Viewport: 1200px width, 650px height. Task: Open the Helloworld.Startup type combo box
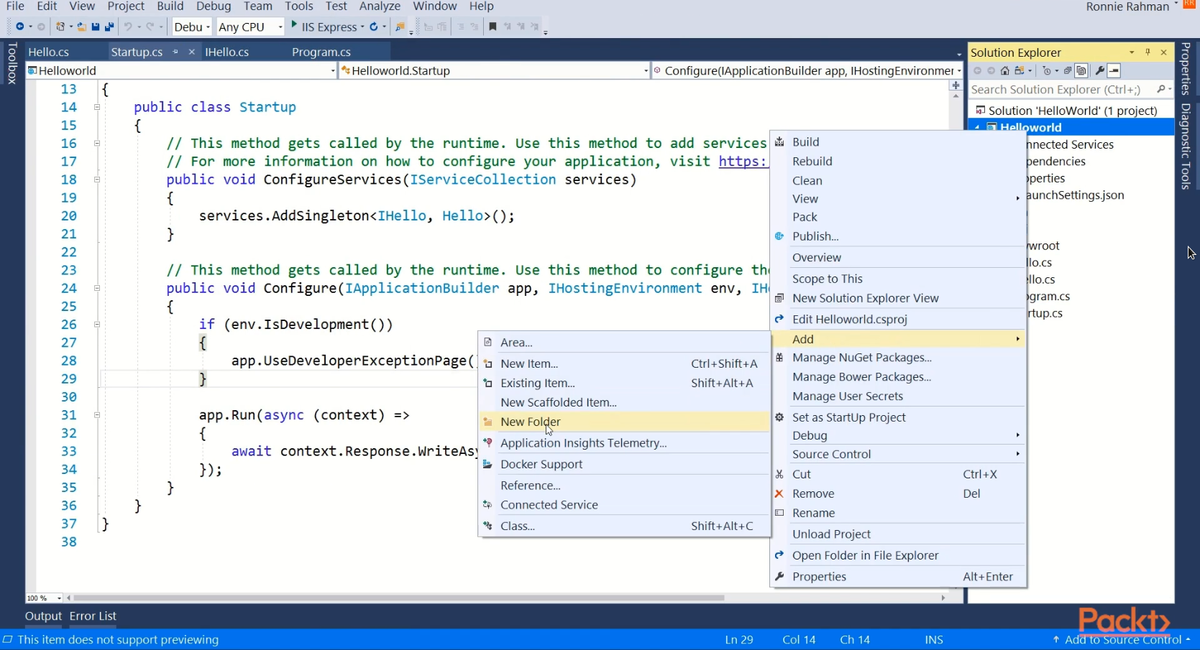pos(495,71)
